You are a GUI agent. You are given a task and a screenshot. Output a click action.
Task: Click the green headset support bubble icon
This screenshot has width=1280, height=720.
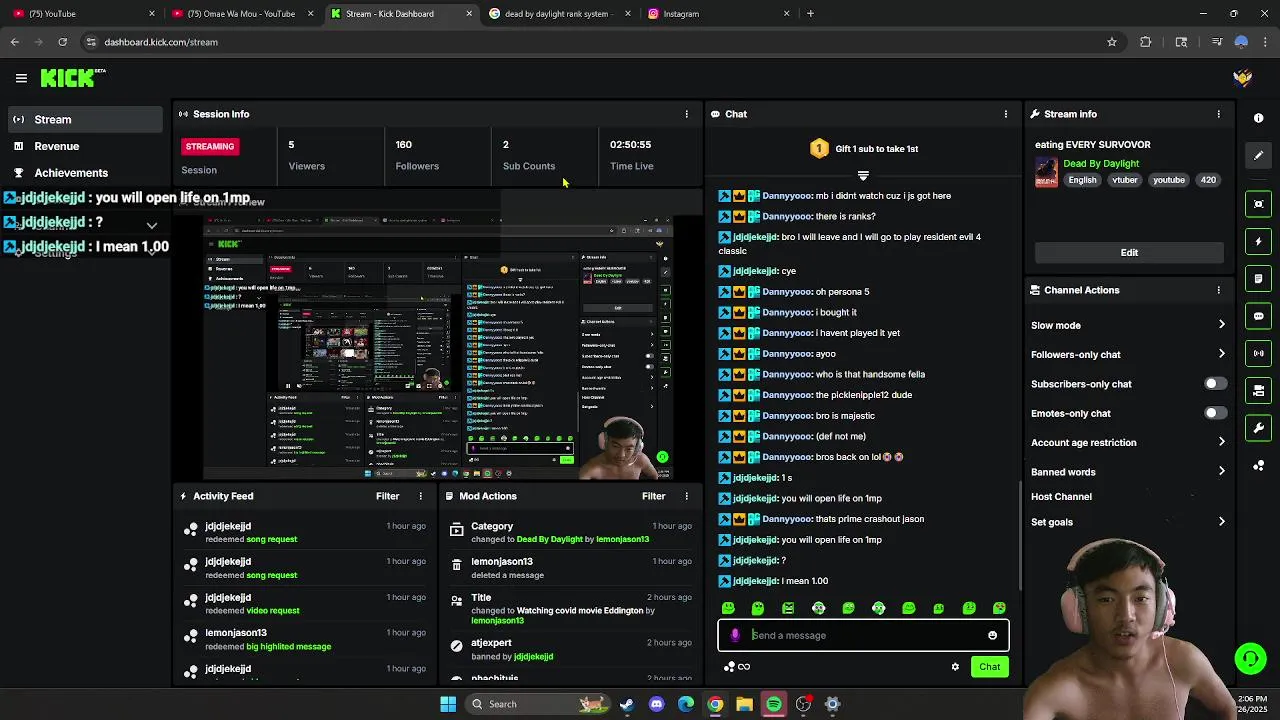point(1250,658)
